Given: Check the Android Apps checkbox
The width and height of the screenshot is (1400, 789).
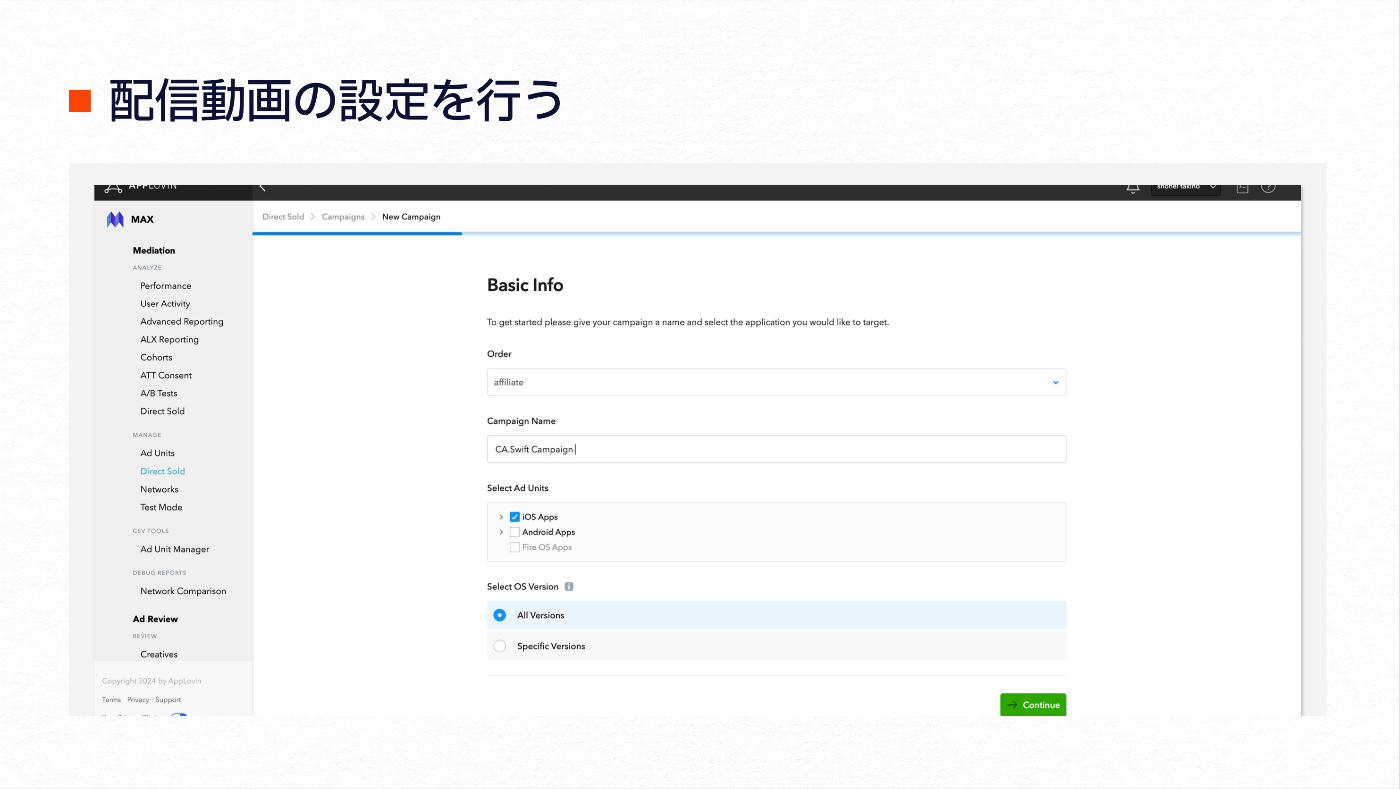Looking at the screenshot, I should [515, 532].
